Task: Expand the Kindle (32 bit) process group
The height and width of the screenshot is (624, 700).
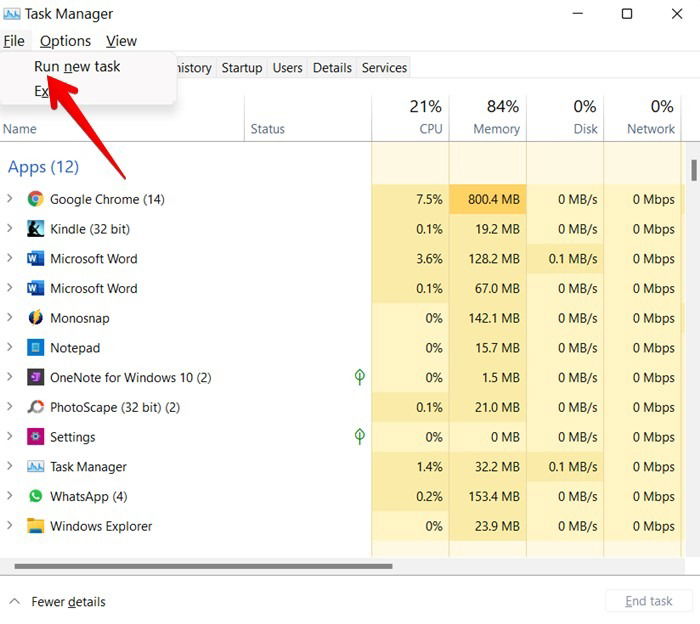Action: tap(9, 228)
